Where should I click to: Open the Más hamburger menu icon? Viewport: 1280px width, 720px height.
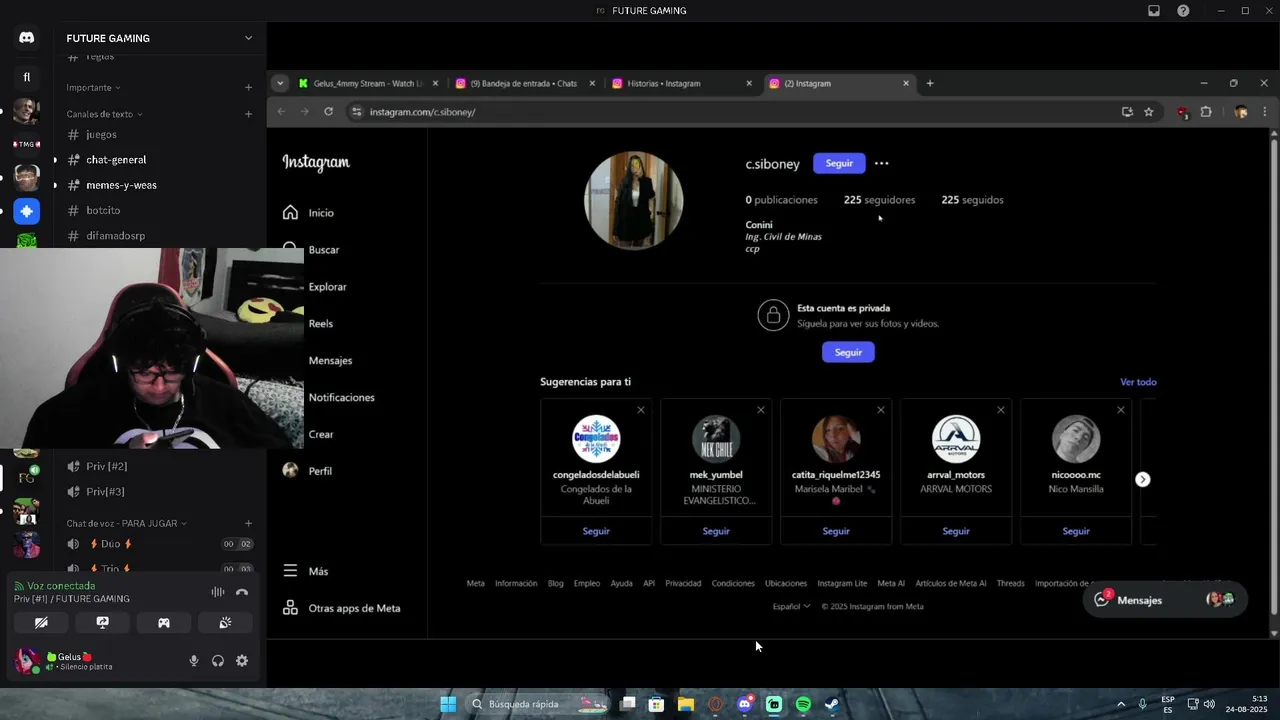290,570
